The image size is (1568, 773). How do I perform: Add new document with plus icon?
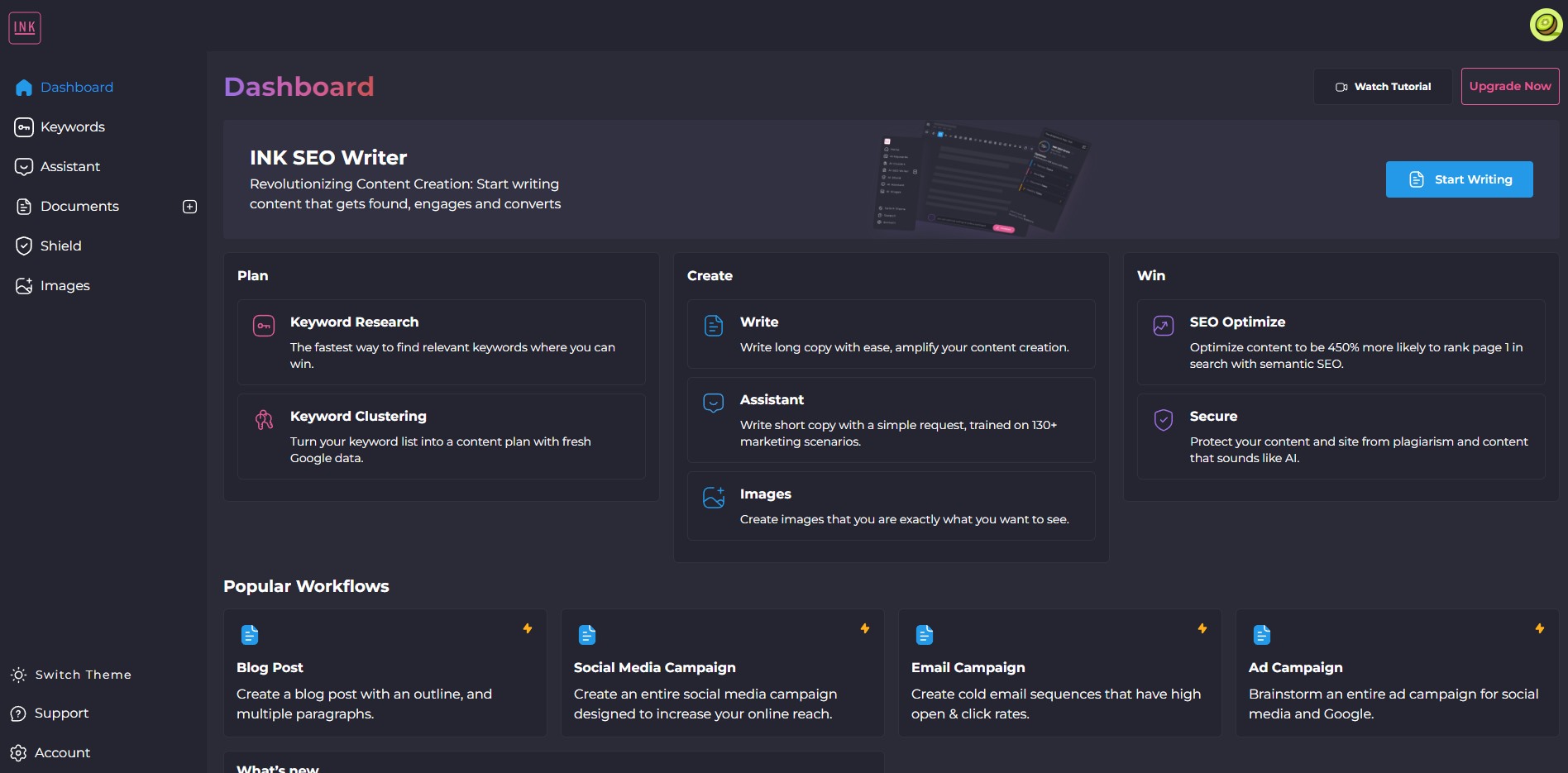189,207
